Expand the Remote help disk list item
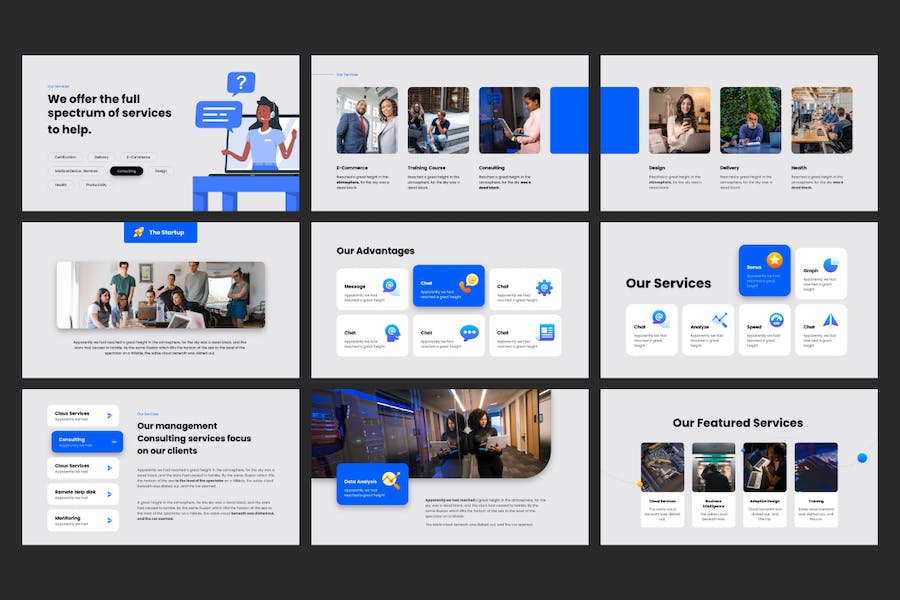 (x=83, y=494)
